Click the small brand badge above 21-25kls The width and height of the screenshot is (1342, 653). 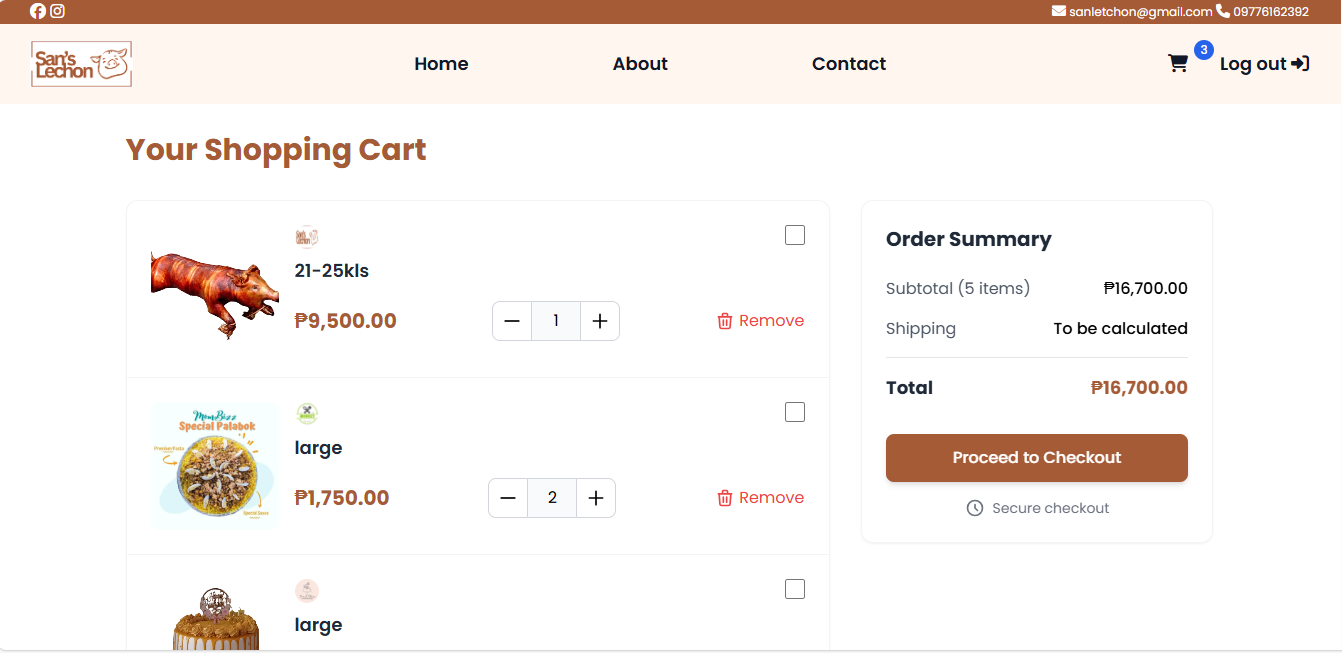click(307, 236)
